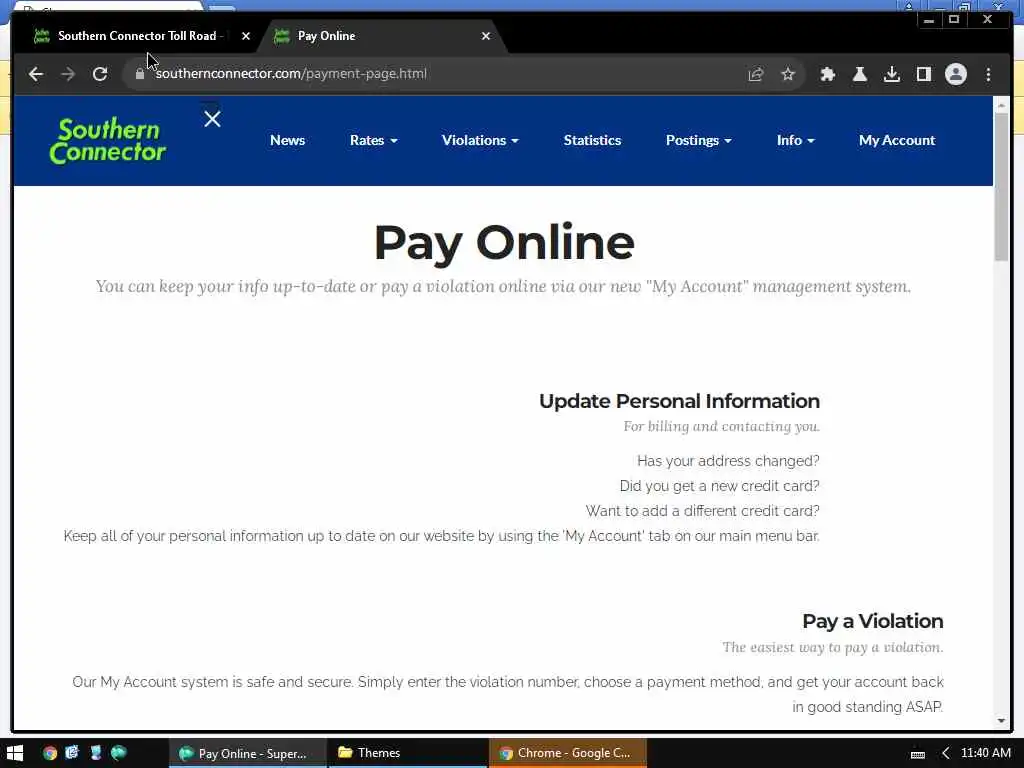Click the scrollbar up arrow
Image resolution: width=1024 pixels, height=768 pixels.
1001,105
